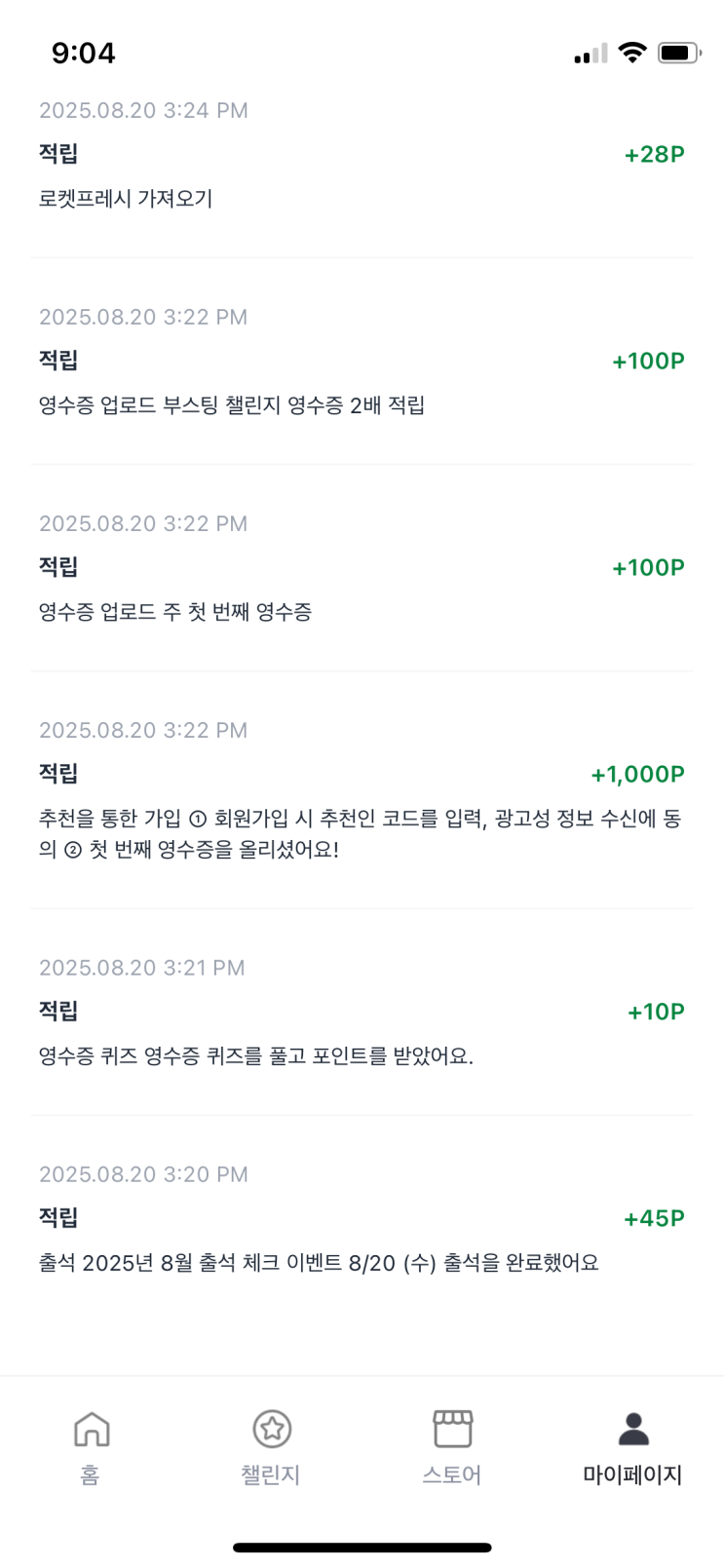Tap the +1,000P referral signup amount

click(637, 774)
